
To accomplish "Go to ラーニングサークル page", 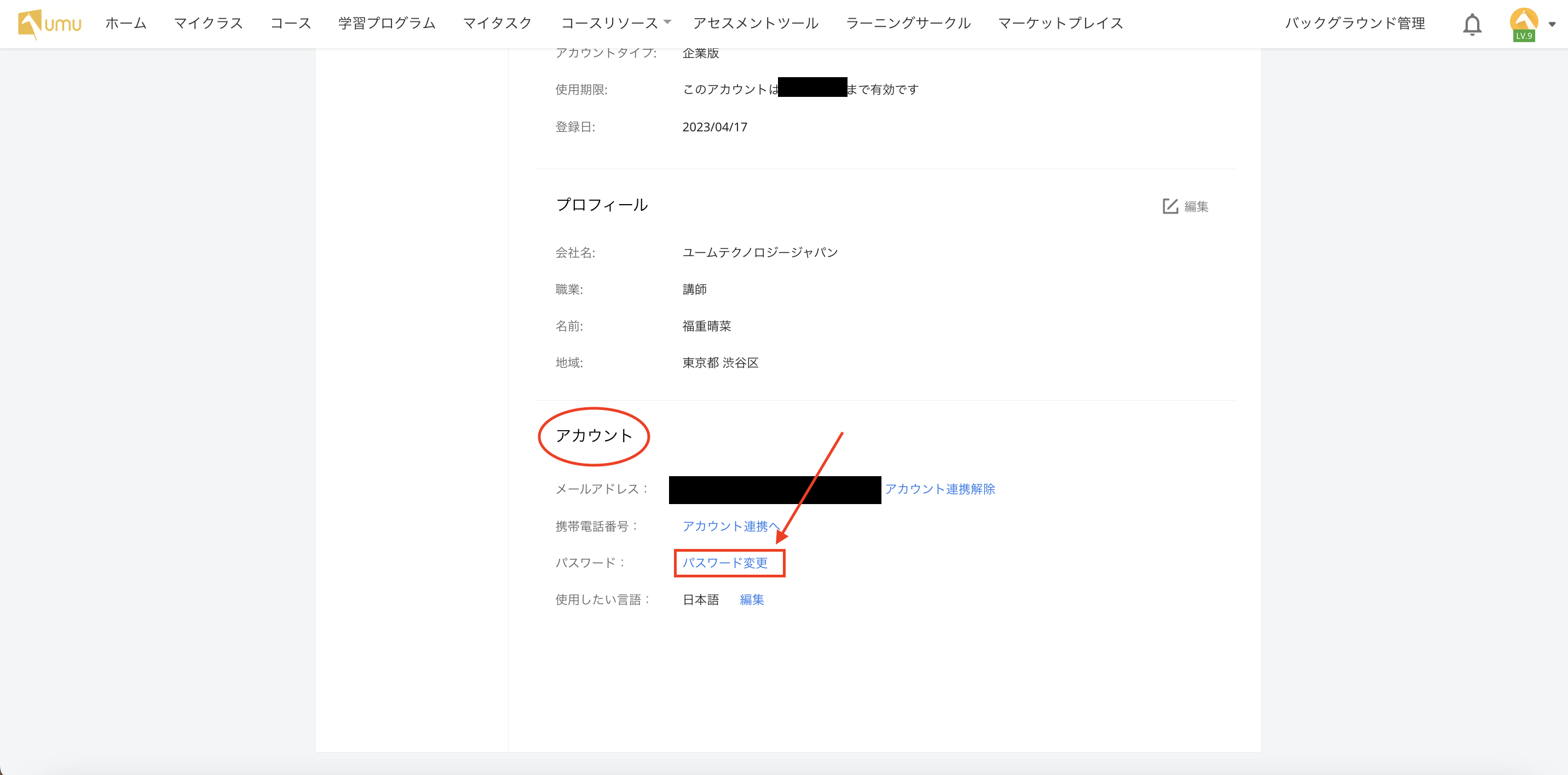I will 908,23.
